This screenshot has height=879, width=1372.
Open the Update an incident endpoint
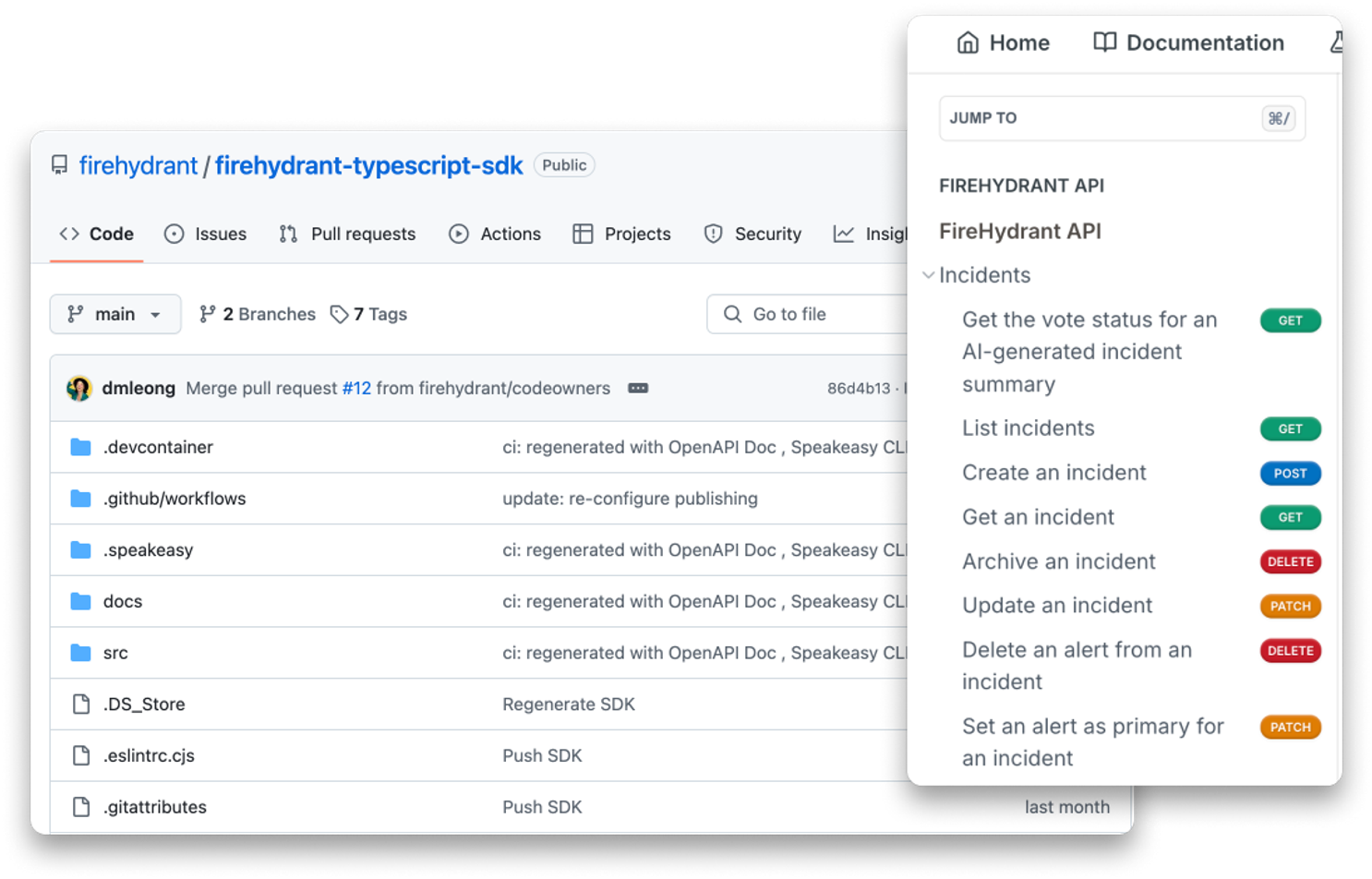[1057, 606]
